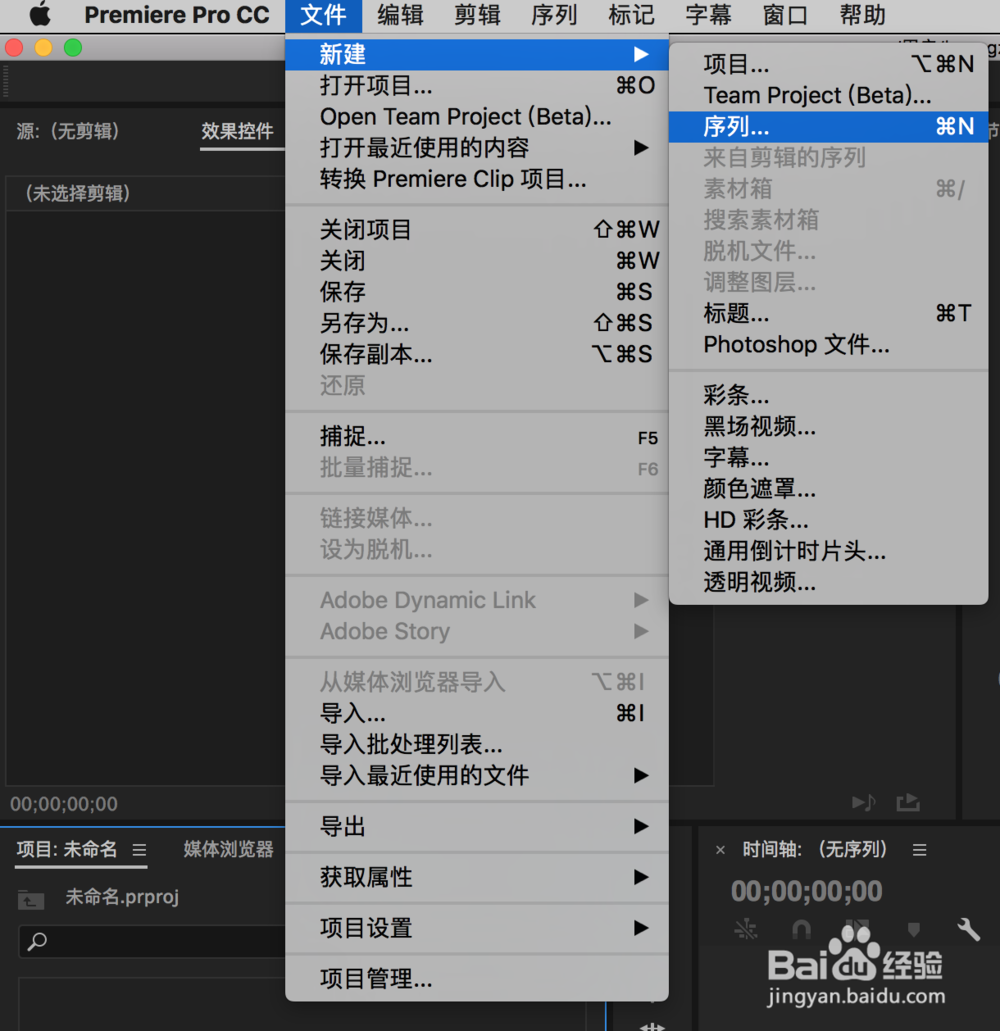
Task: Choose 透明视频... option
Action: (828, 583)
